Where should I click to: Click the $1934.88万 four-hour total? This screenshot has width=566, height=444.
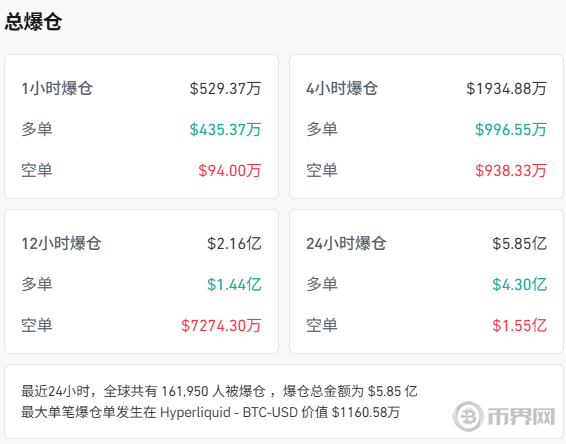[x=506, y=88]
